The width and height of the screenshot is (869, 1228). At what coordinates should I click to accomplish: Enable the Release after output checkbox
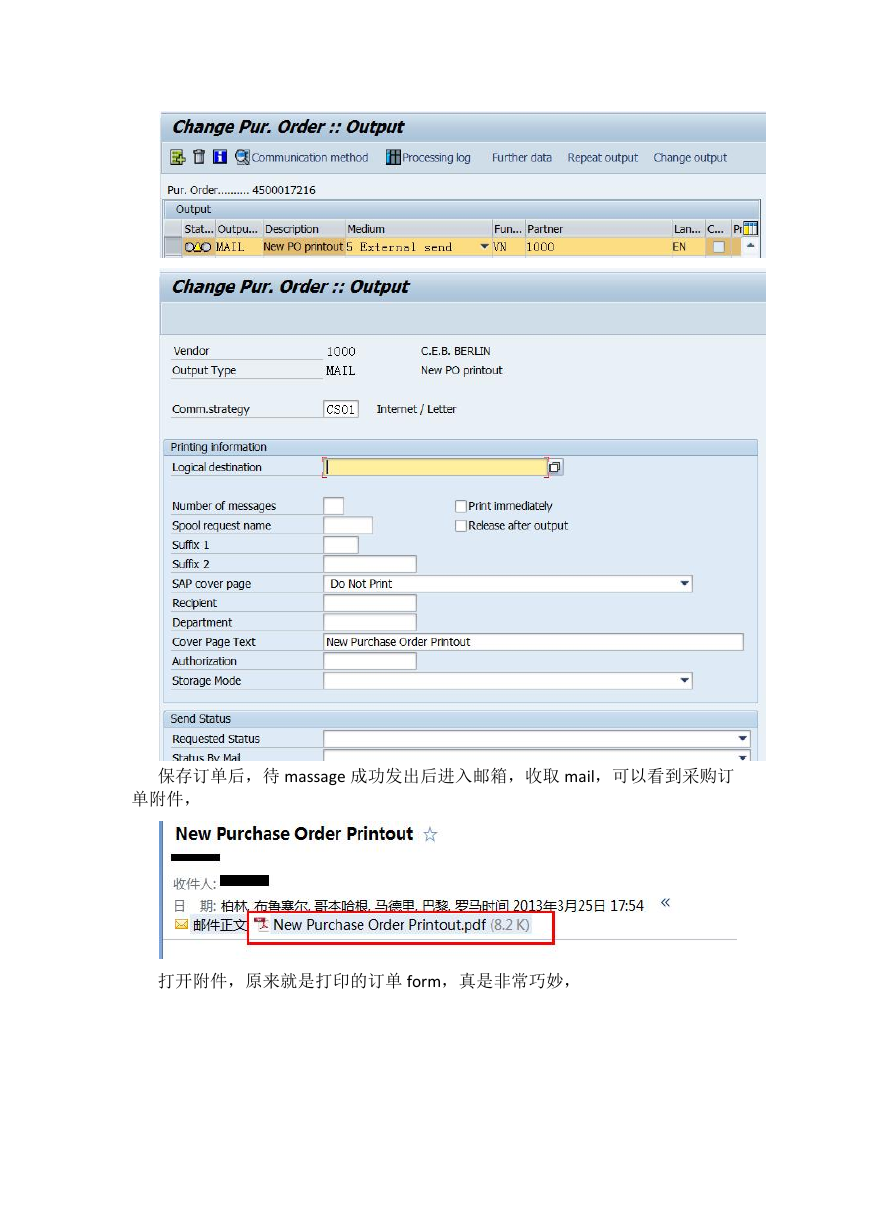point(461,525)
